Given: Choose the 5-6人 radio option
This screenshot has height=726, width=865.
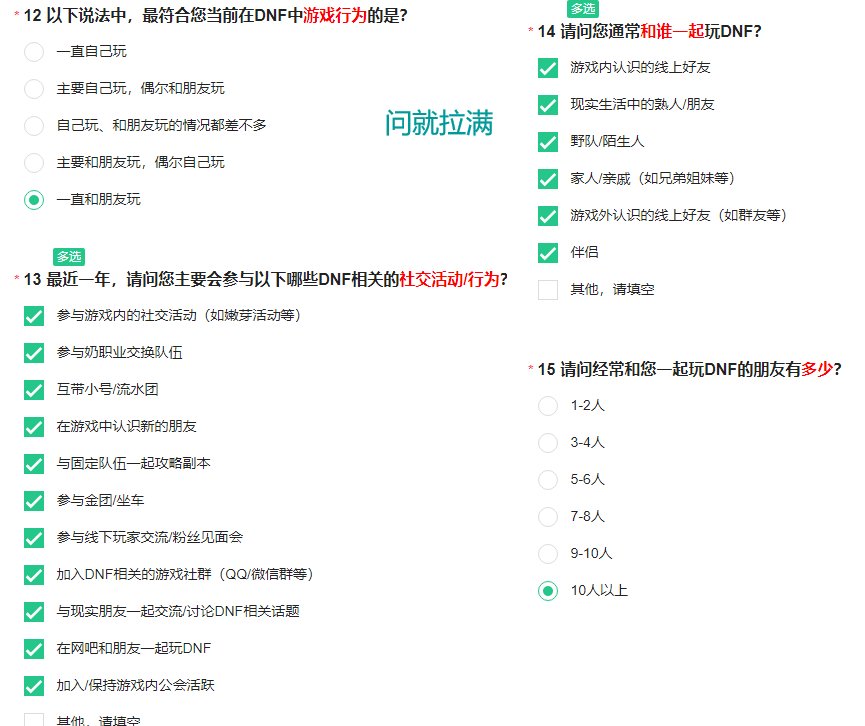Looking at the screenshot, I should (548, 480).
